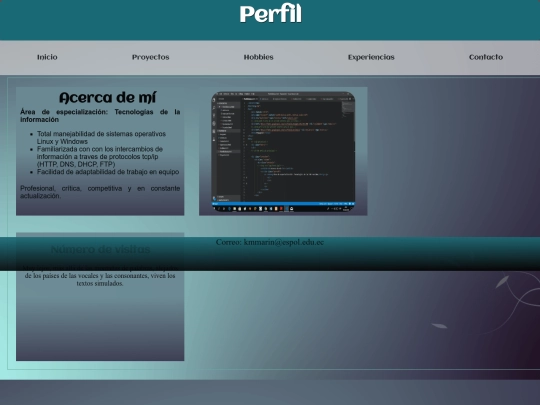The width and height of the screenshot is (540, 405).
Task: Click the textos simulados paragraph
Action: point(100,276)
